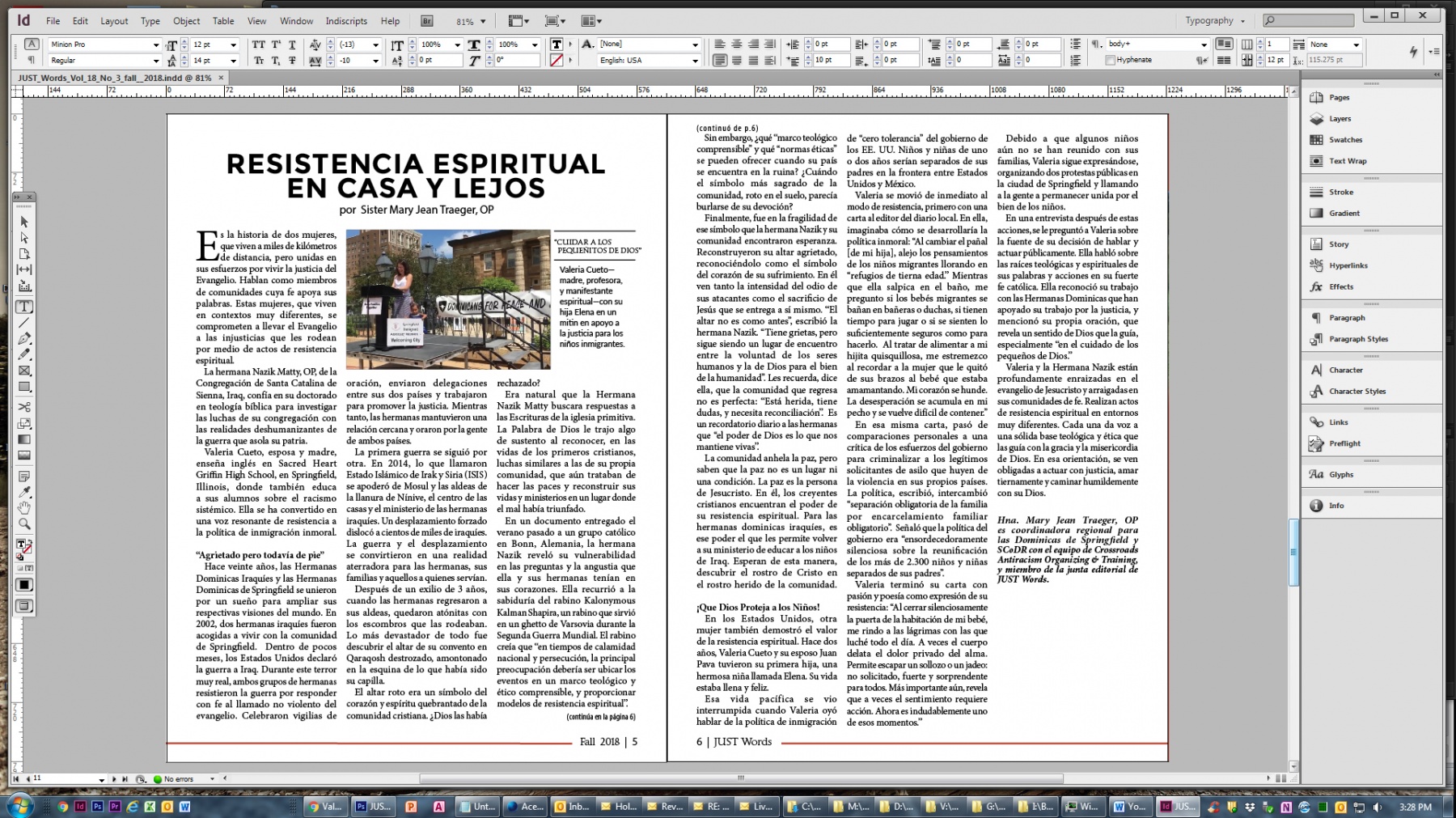
Task: Switch to Character Formatting Controls
Action: pyautogui.click(x=31, y=45)
